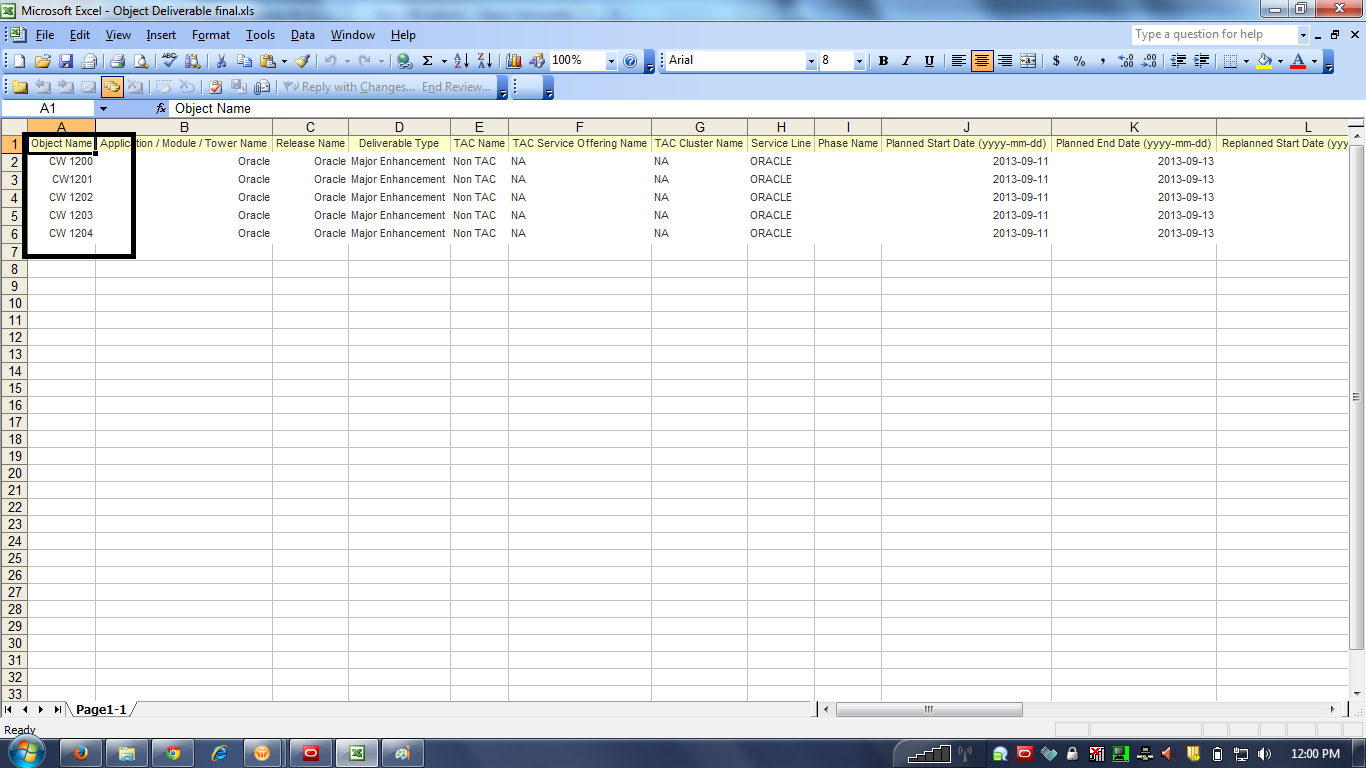Open the font size dropdown
The height and width of the screenshot is (768, 1366).
[x=859, y=61]
